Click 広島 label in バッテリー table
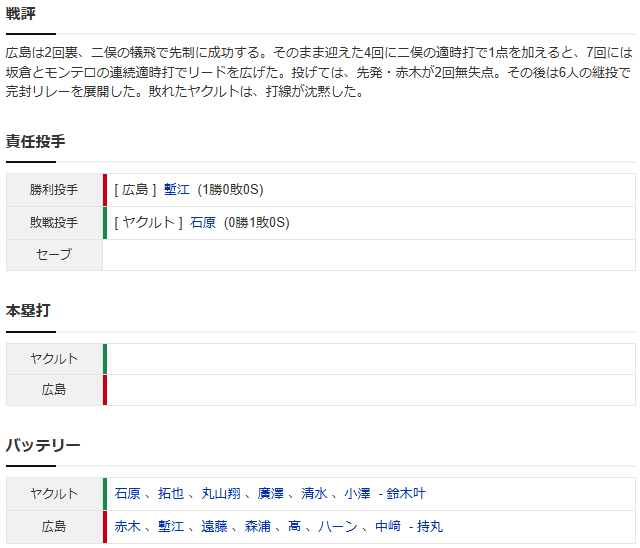 tap(54, 526)
